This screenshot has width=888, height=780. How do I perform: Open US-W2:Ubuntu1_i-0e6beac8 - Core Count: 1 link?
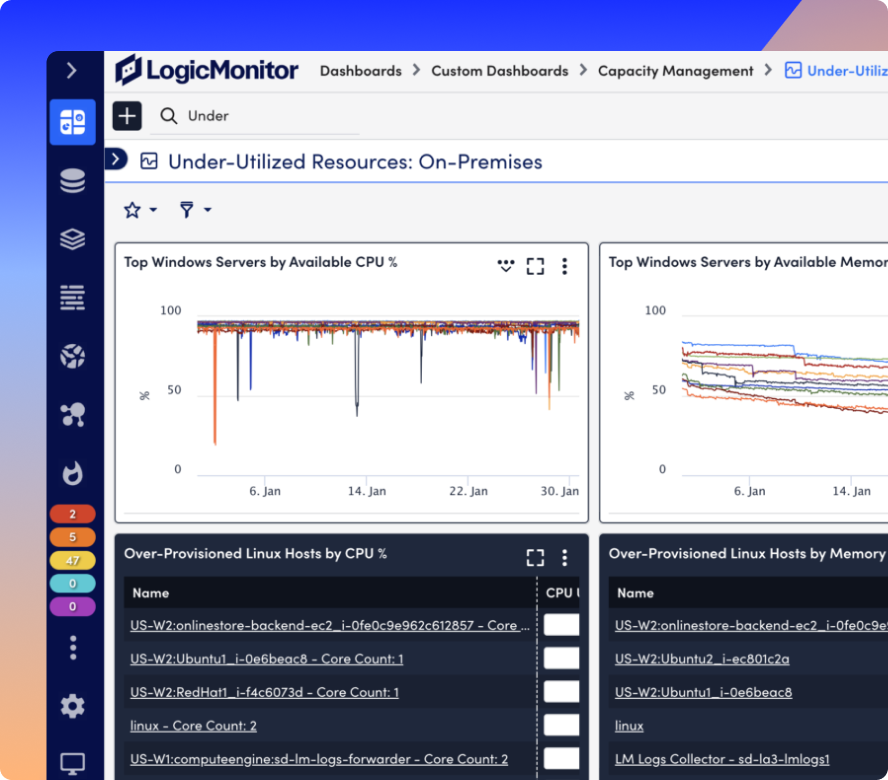pyautogui.click(x=267, y=659)
